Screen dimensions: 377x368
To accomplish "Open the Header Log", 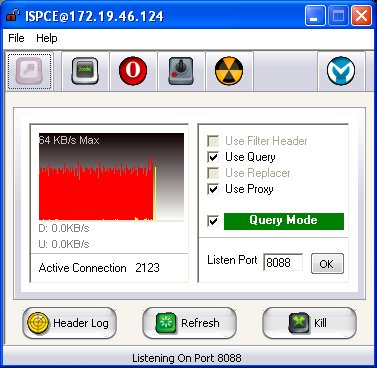I will coord(69,323).
